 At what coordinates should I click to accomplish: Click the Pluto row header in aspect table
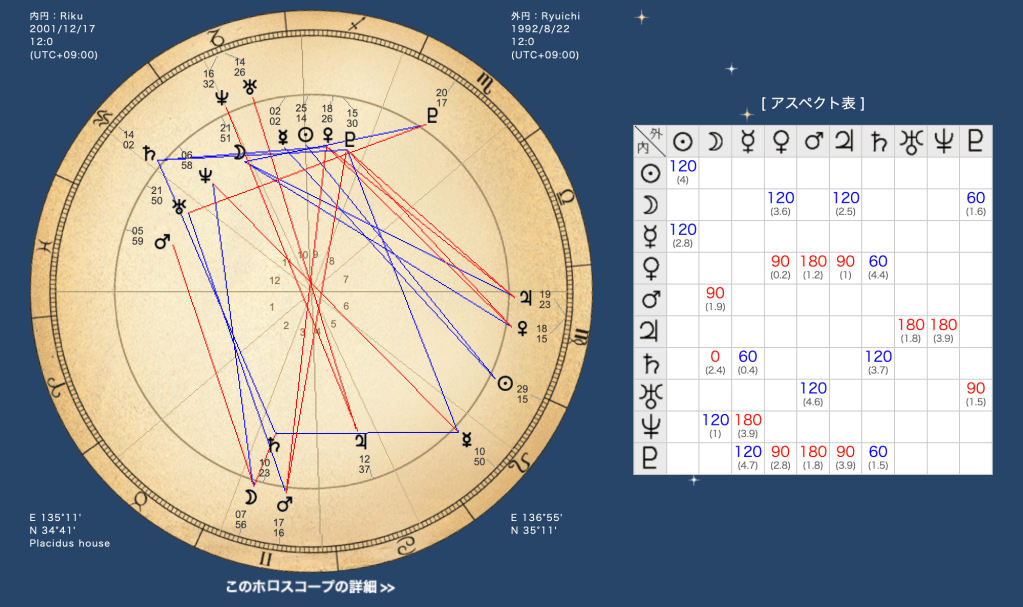coord(650,458)
